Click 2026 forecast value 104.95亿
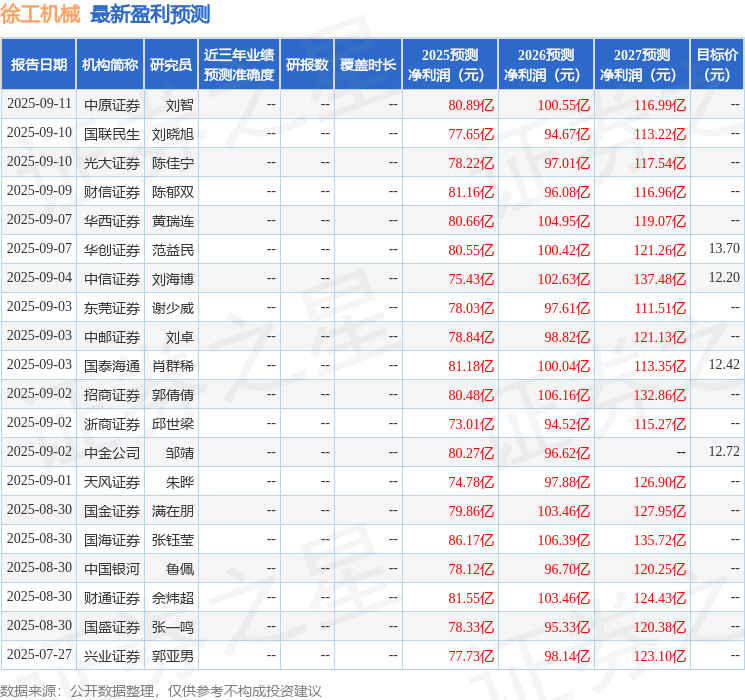 564,221
